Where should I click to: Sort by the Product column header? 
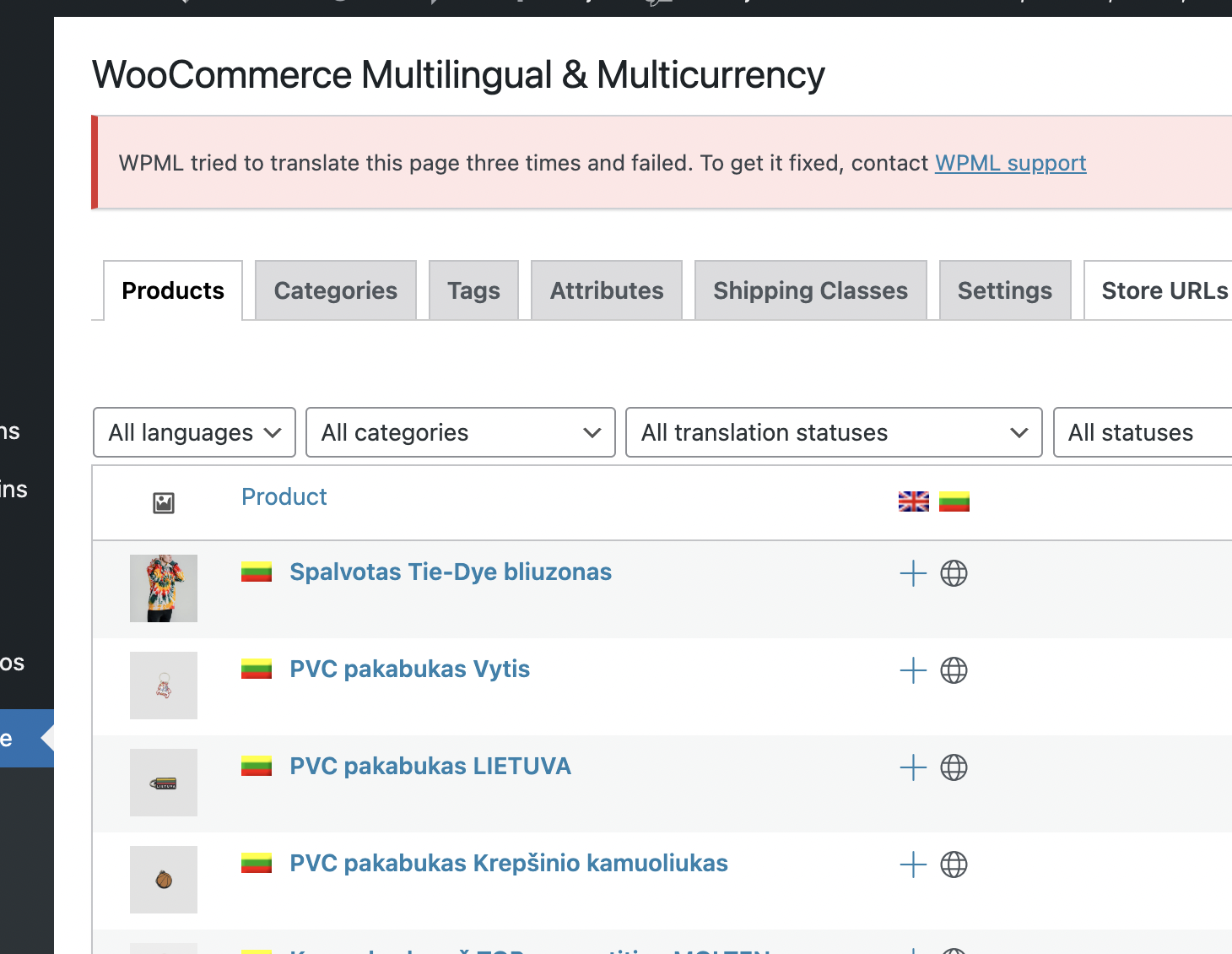click(x=284, y=496)
